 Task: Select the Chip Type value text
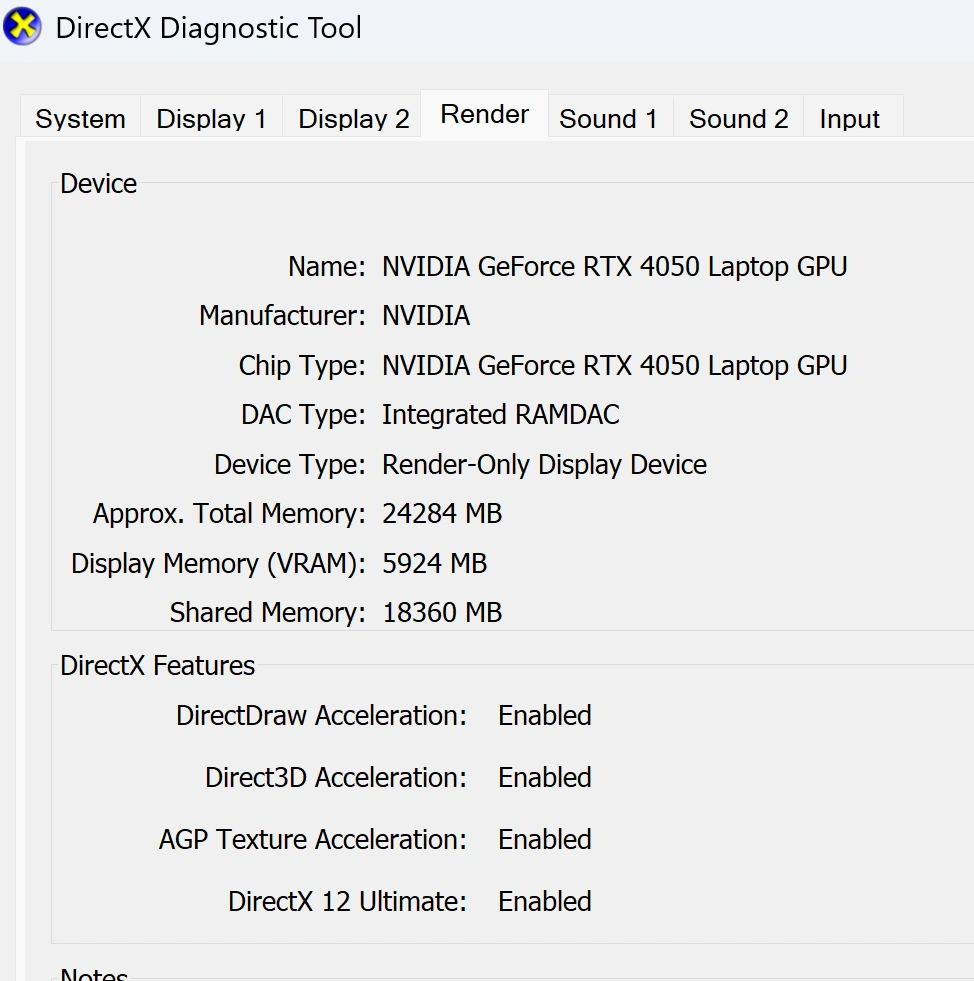(x=614, y=366)
